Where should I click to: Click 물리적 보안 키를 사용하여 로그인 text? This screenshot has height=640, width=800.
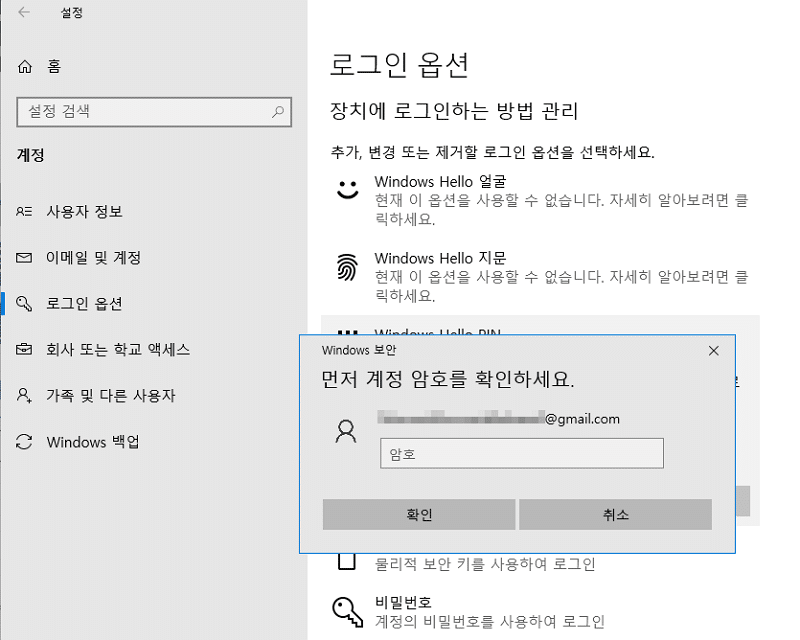point(485,564)
